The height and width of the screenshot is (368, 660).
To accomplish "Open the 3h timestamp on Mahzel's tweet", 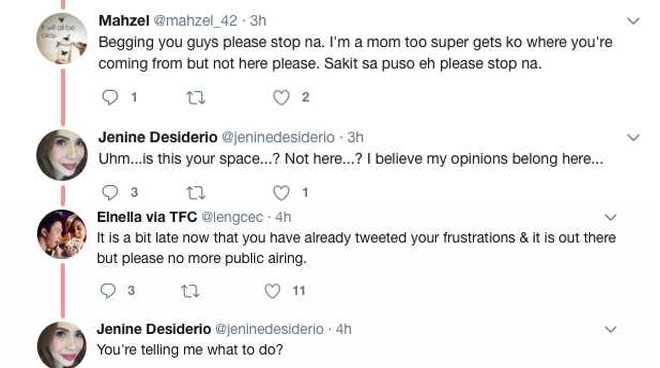I will pyautogui.click(x=258, y=21).
